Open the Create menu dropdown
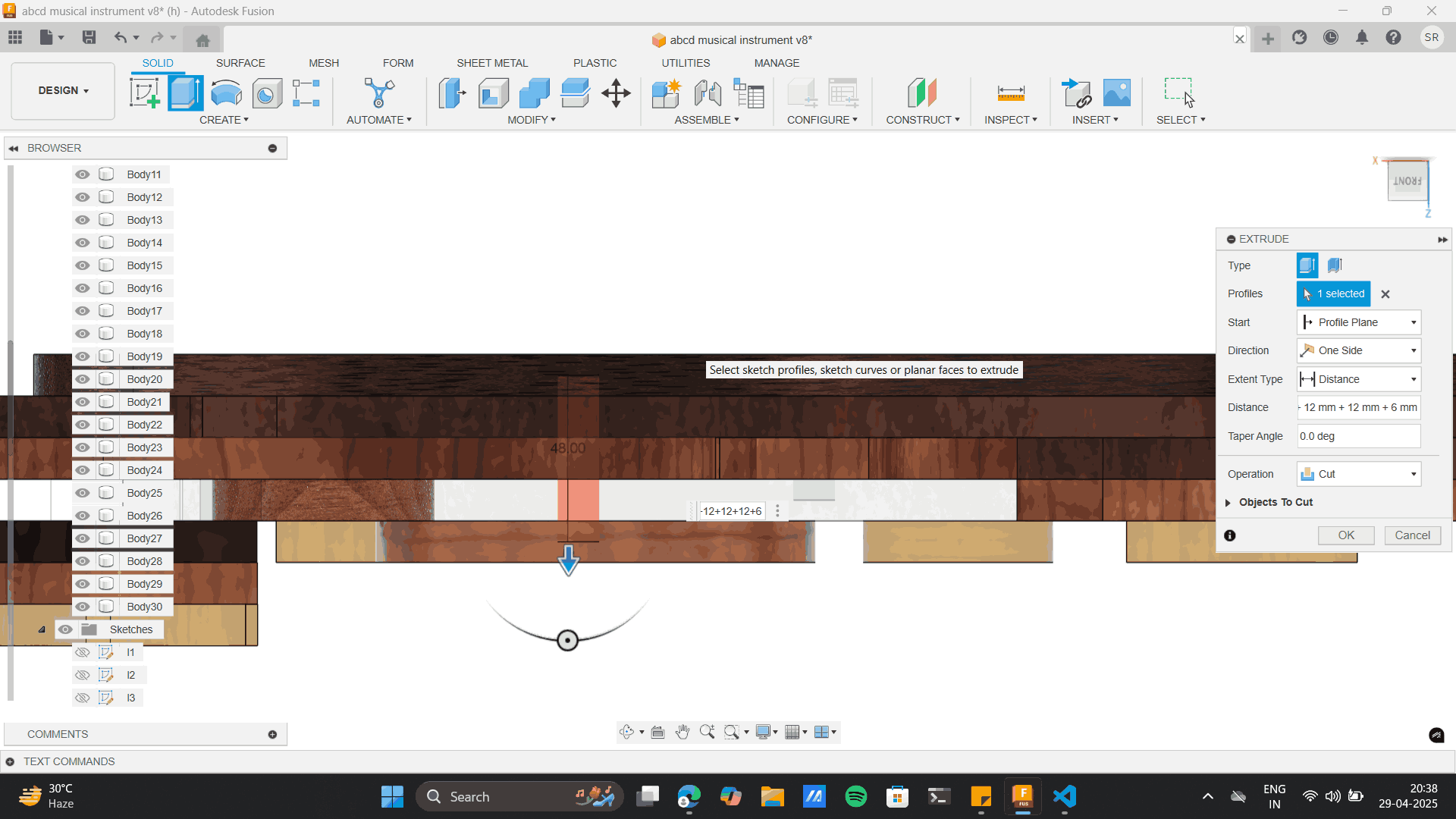The image size is (1456, 819). [224, 120]
